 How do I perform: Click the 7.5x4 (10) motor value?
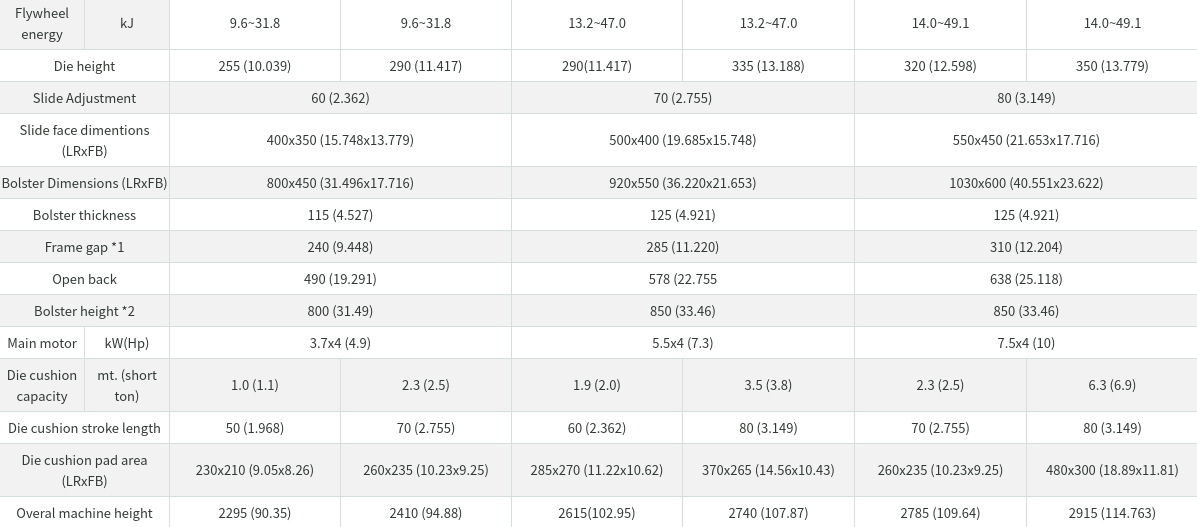pyautogui.click(x=1026, y=343)
